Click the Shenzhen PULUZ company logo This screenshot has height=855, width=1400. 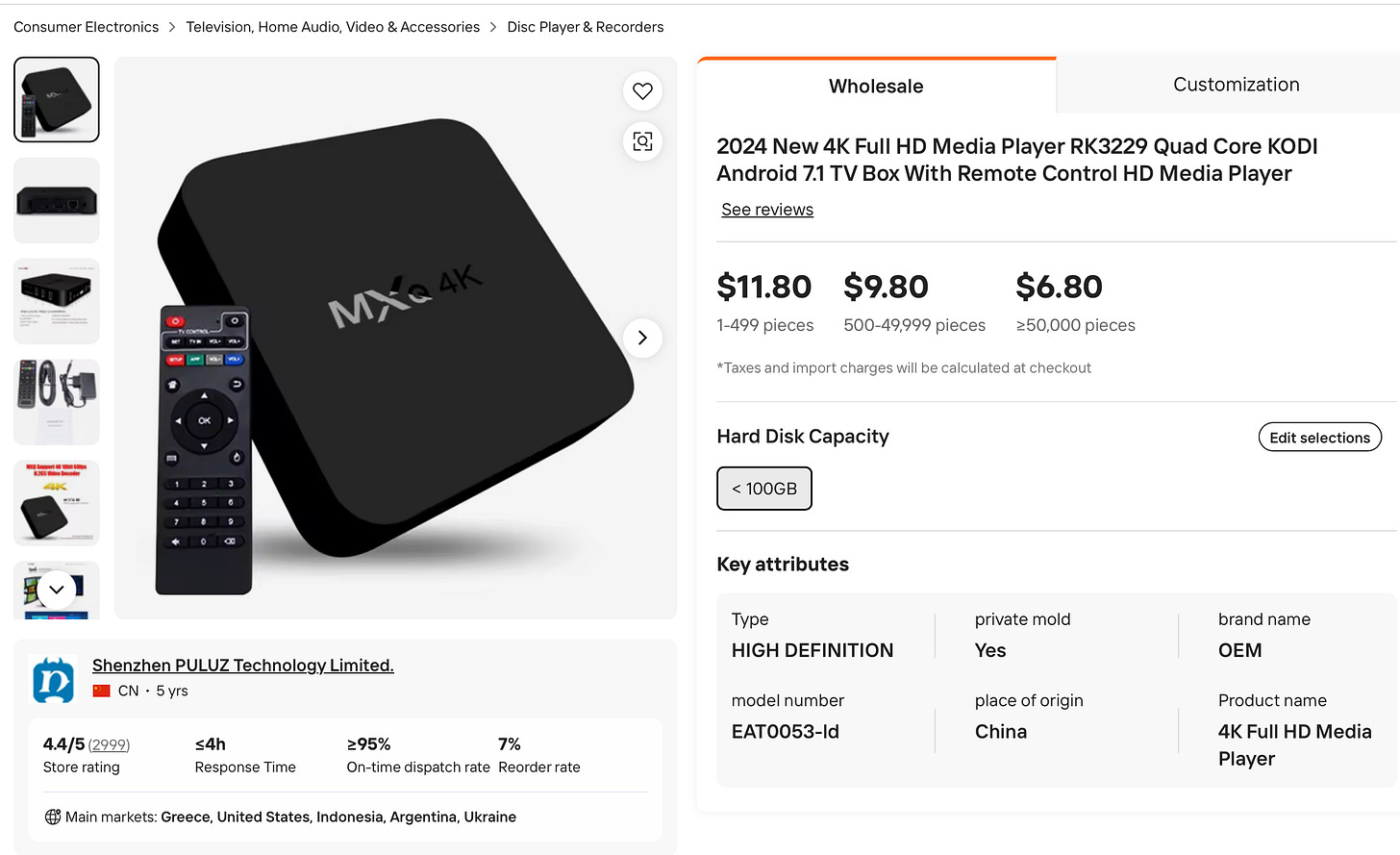coord(54,679)
